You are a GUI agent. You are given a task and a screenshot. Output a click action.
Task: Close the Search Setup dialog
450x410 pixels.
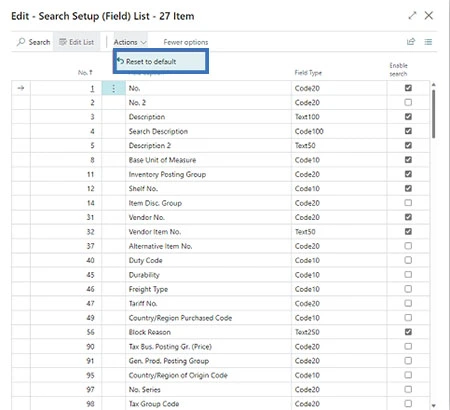[429, 15]
